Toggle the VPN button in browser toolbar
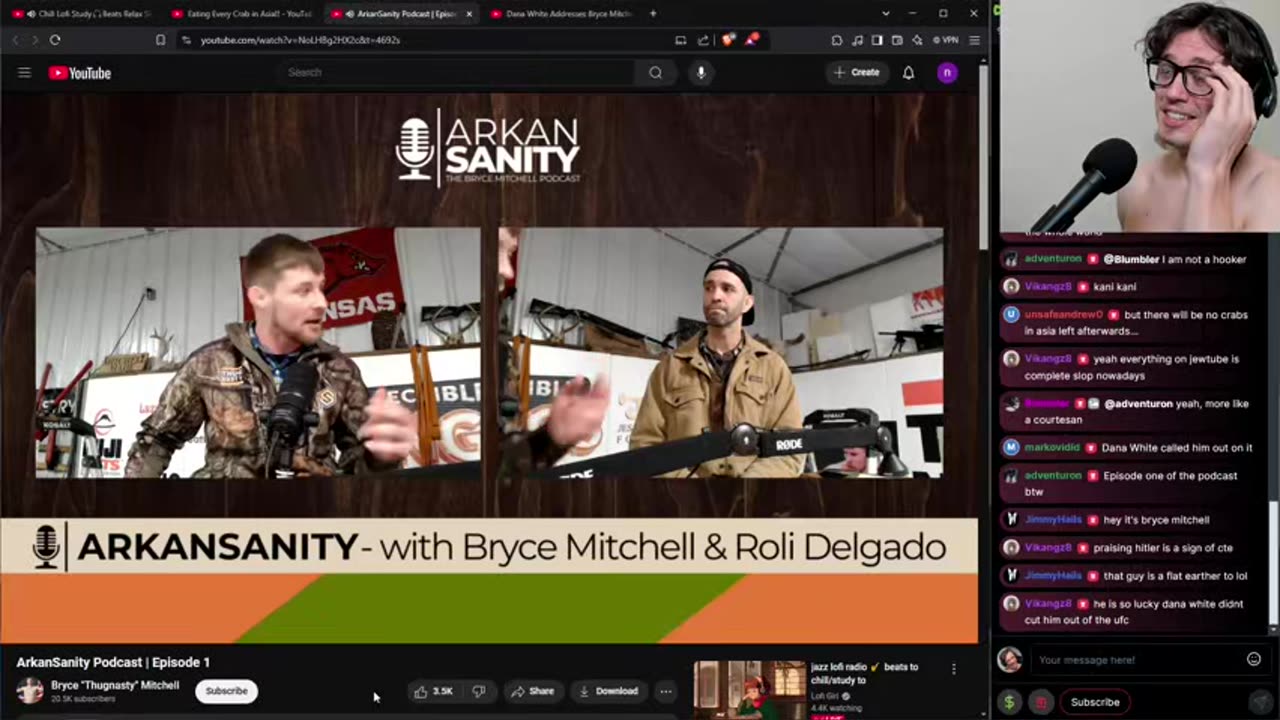 (946, 40)
